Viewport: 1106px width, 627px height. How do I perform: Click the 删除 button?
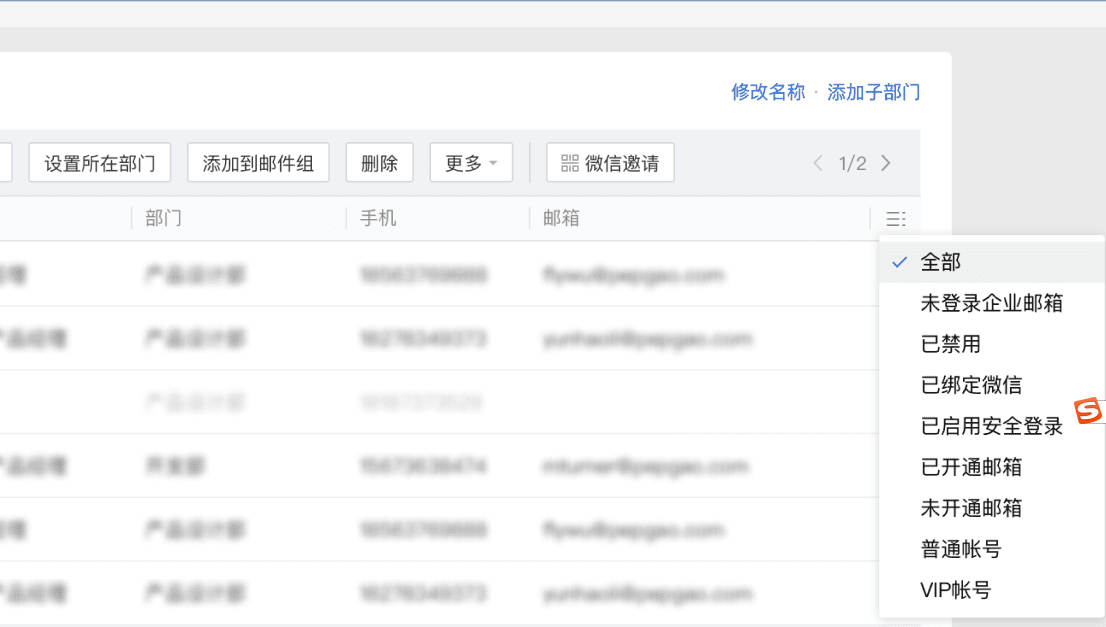click(379, 162)
